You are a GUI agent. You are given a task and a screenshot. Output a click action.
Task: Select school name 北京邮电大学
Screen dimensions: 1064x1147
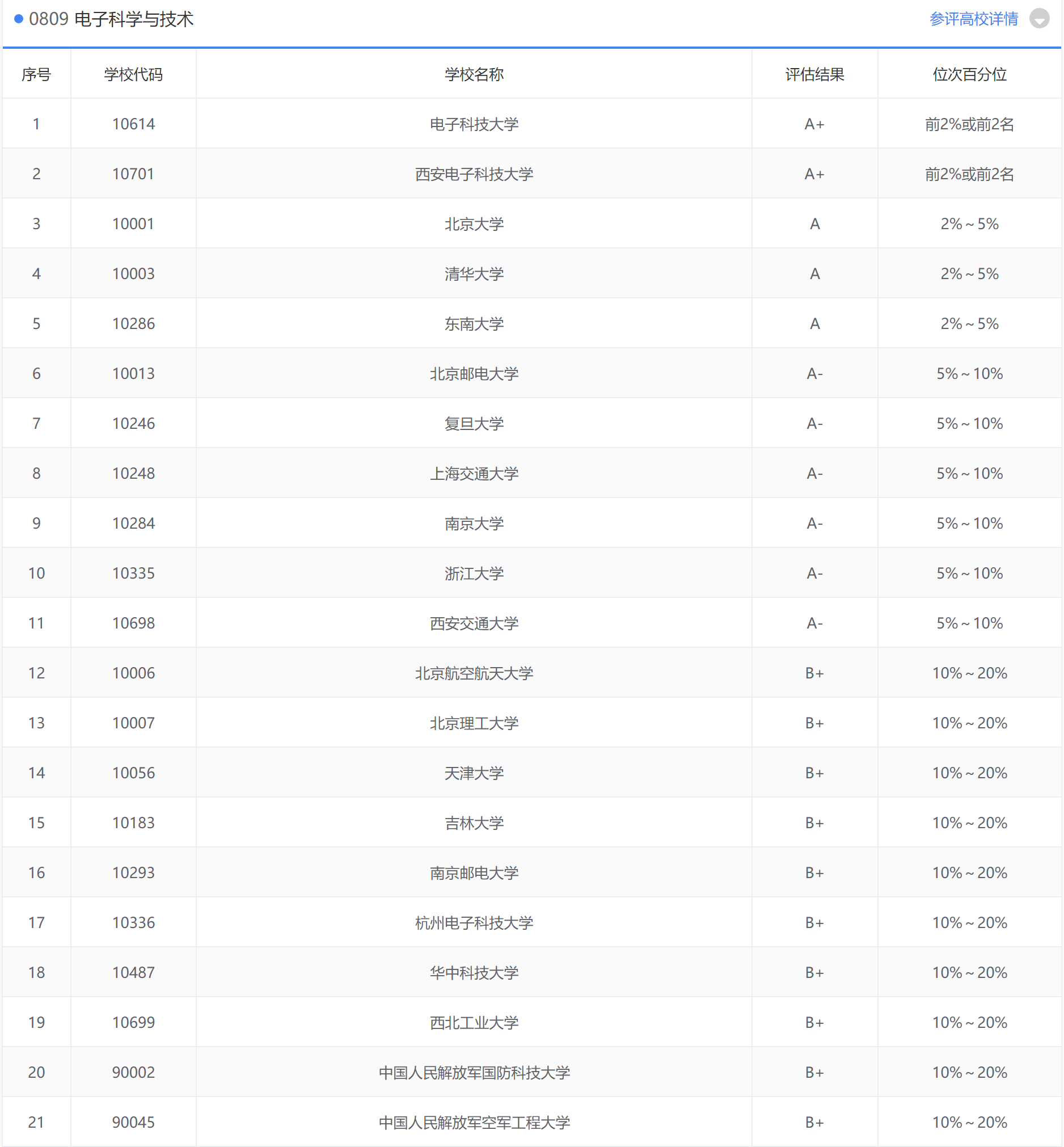[474, 374]
